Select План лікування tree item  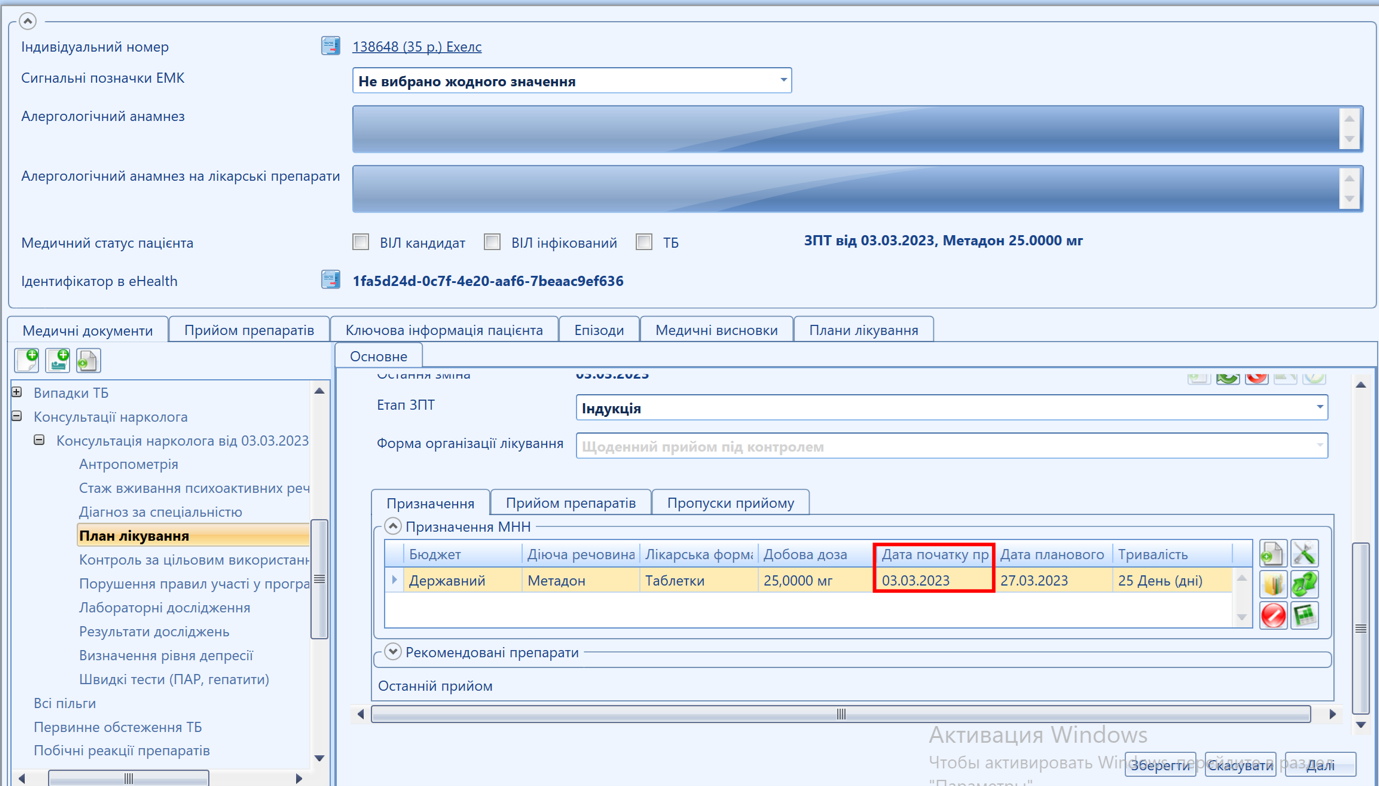[x=192, y=536]
